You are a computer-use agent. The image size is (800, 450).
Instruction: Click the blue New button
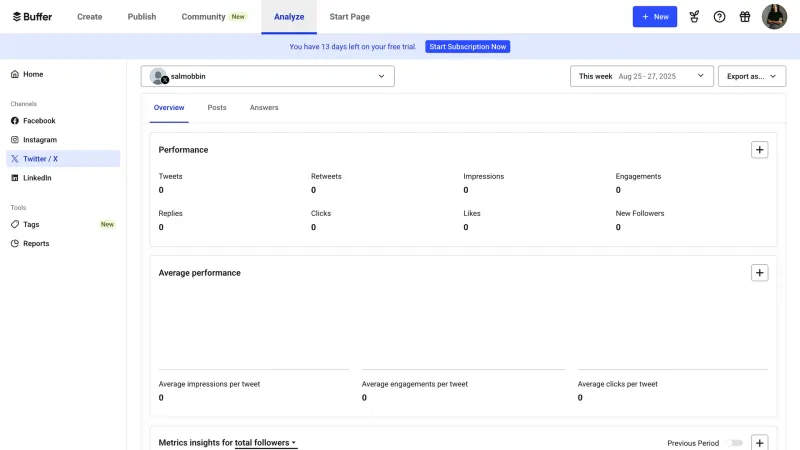655,17
